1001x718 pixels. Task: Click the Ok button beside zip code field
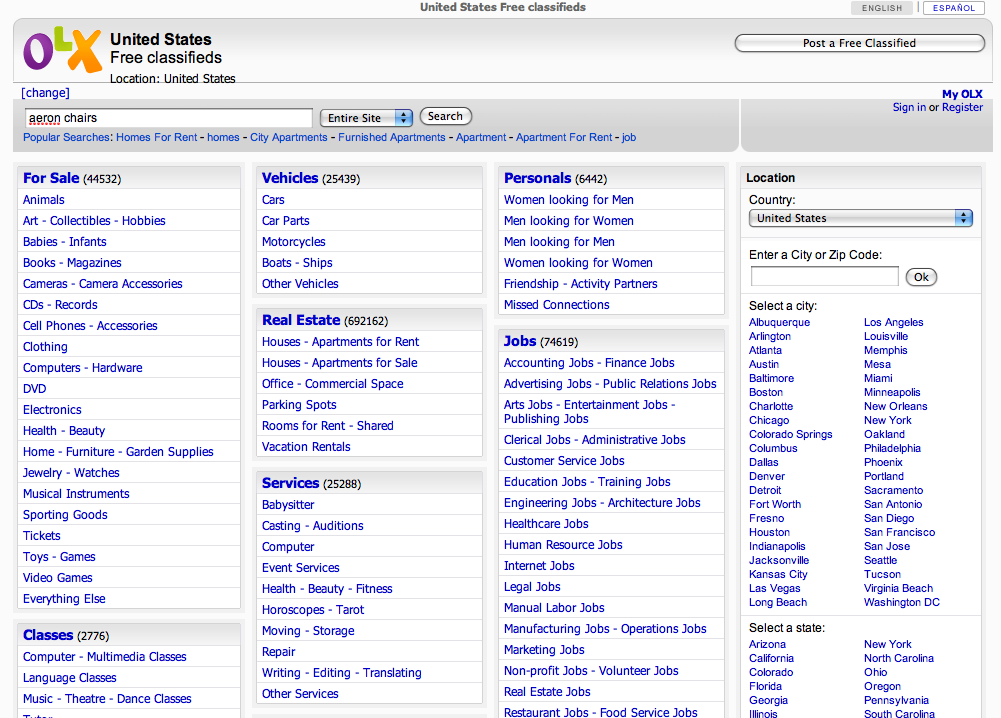click(921, 277)
